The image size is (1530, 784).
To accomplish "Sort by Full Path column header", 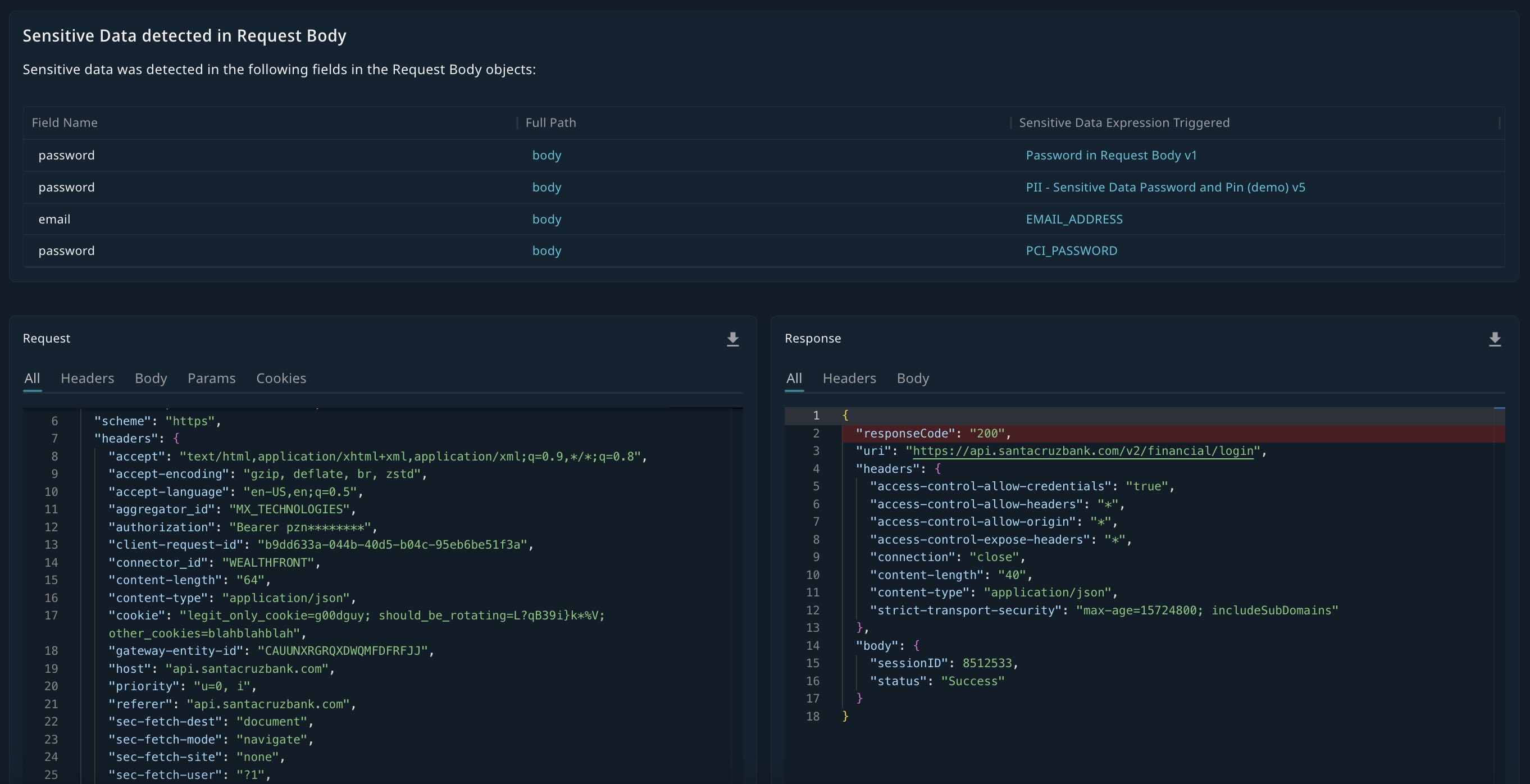I will click(550, 122).
